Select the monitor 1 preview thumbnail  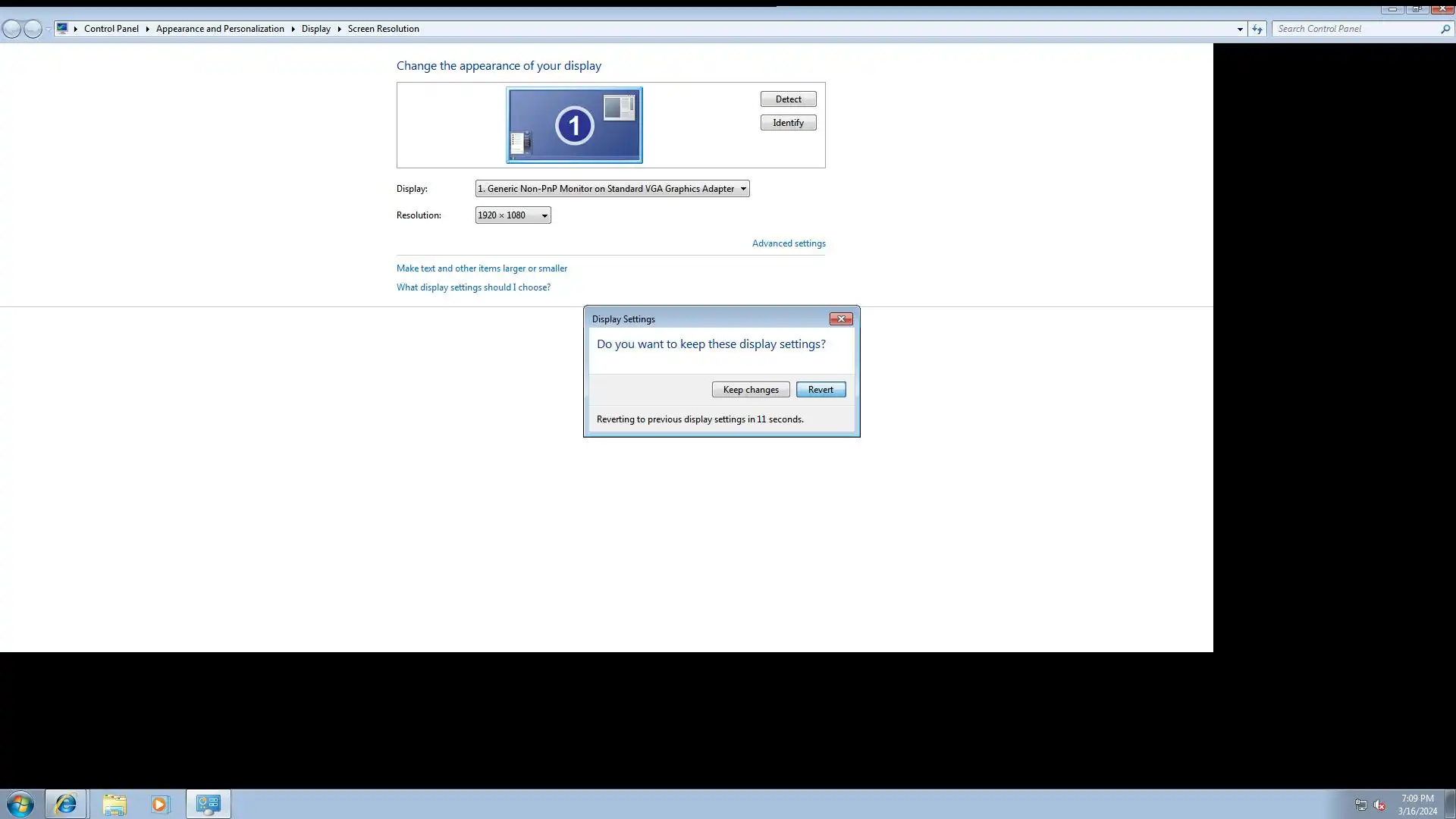[574, 125]
